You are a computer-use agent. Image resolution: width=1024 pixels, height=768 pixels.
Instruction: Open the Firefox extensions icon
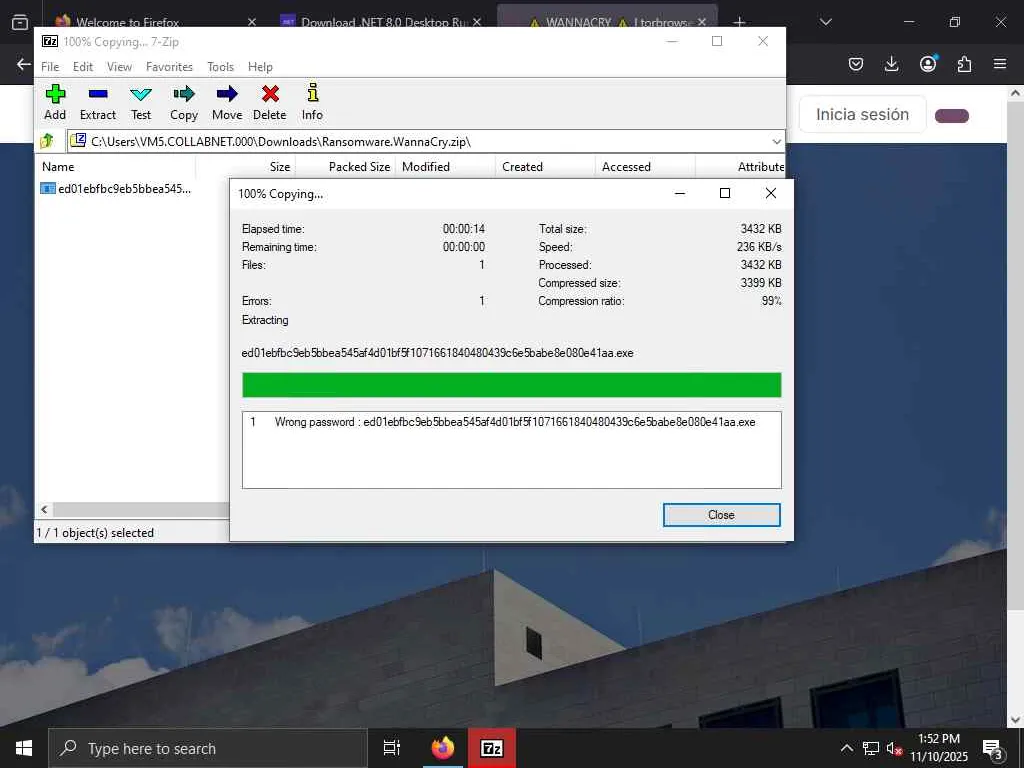964,64
